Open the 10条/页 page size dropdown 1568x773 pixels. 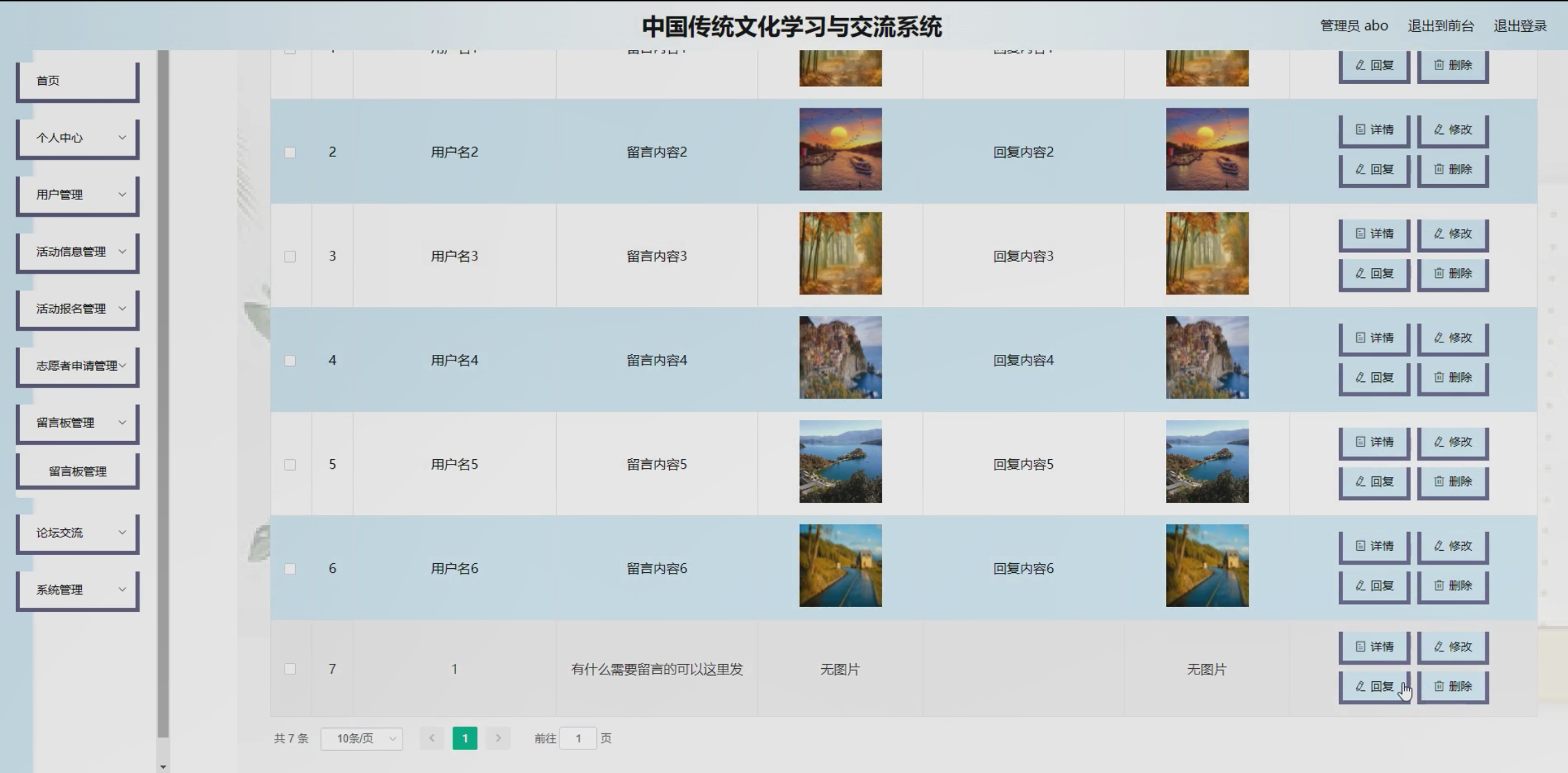(x=362, y=738)
